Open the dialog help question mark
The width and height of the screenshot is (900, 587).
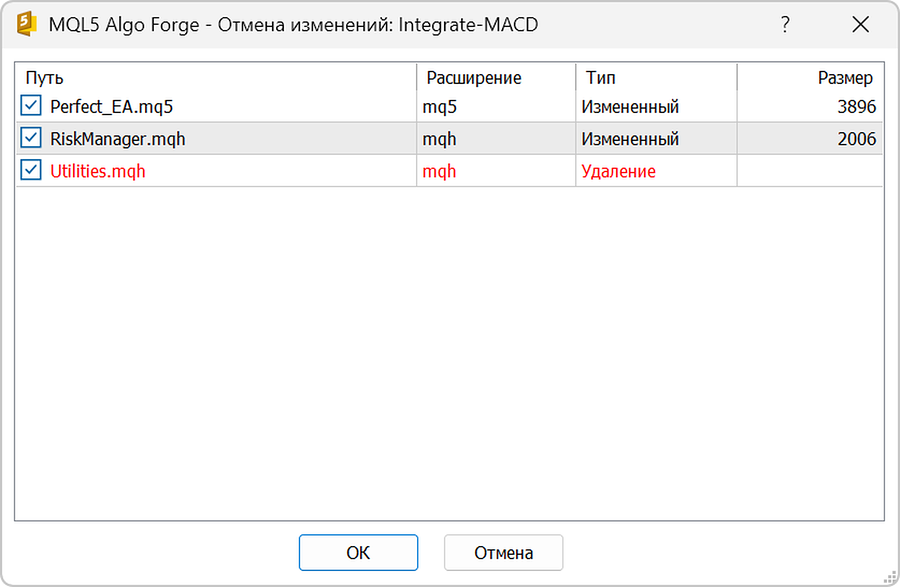(x=785, y=24)
